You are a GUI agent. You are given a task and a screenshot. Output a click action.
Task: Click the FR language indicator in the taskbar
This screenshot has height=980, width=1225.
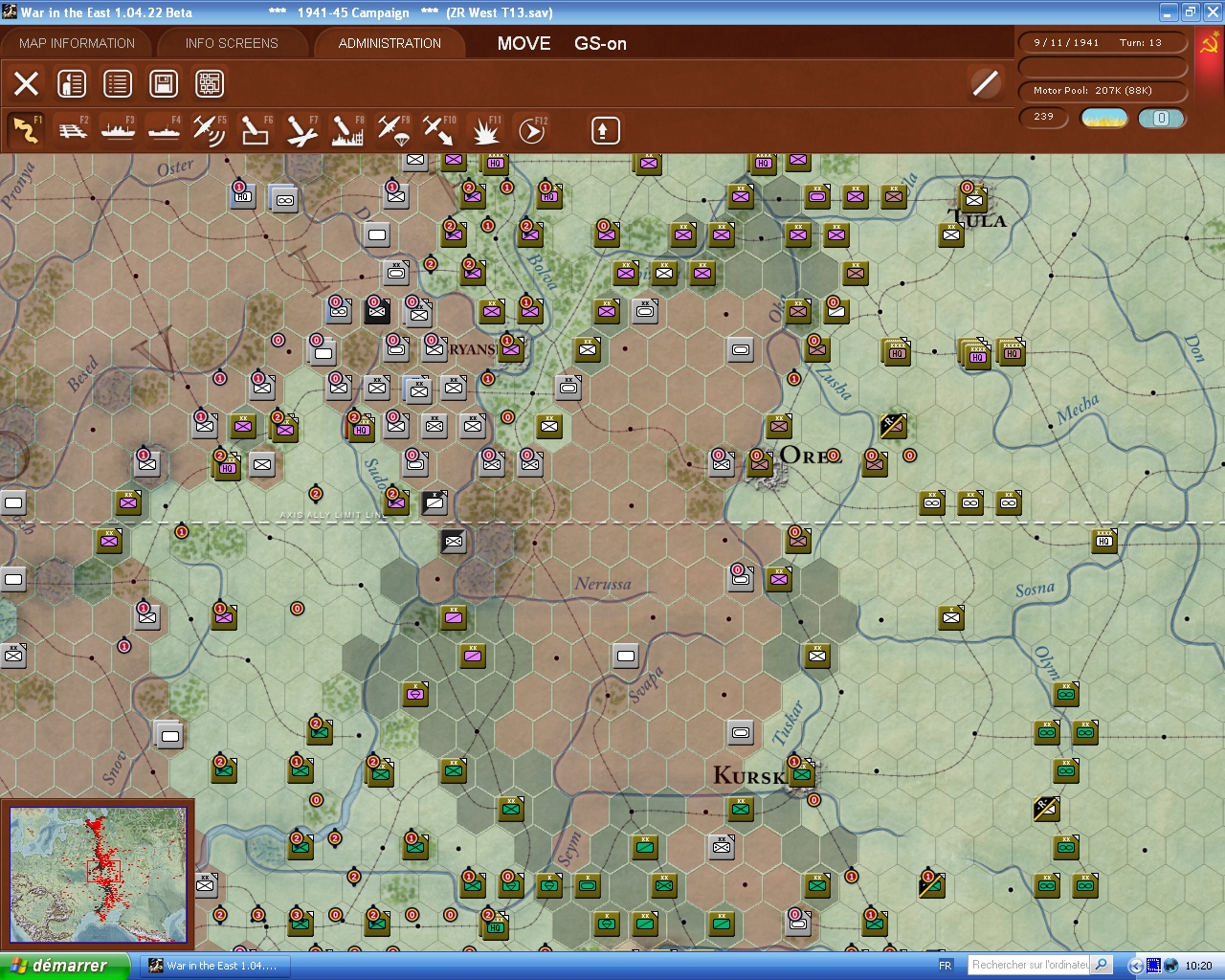[x=946, y=966]
